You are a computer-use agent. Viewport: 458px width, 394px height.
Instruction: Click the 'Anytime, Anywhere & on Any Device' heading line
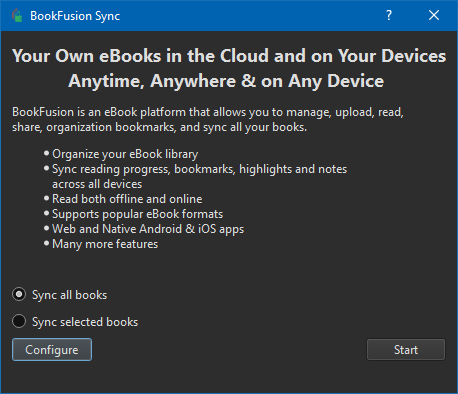click(226, 81)
